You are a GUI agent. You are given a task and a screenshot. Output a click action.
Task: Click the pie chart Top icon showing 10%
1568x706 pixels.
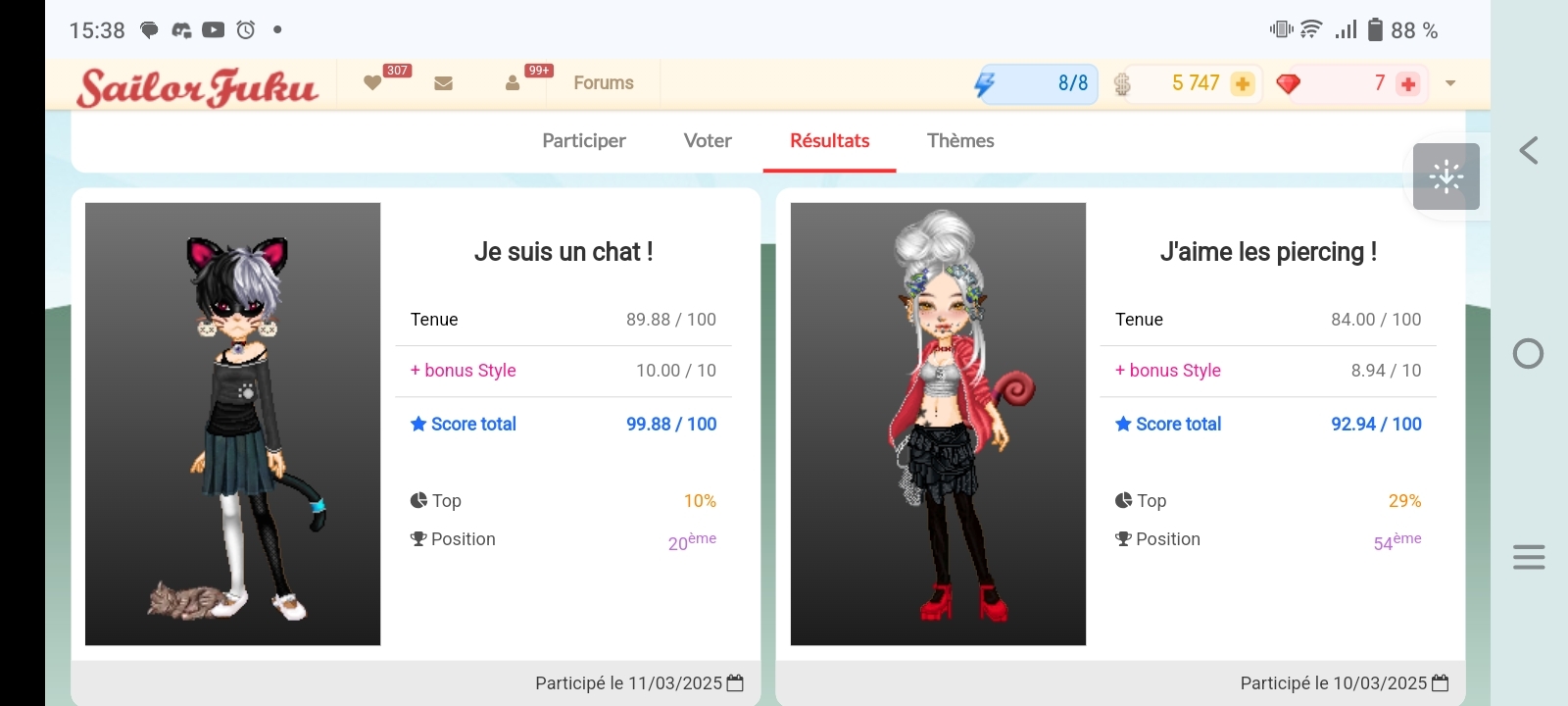tap(418, 500)
